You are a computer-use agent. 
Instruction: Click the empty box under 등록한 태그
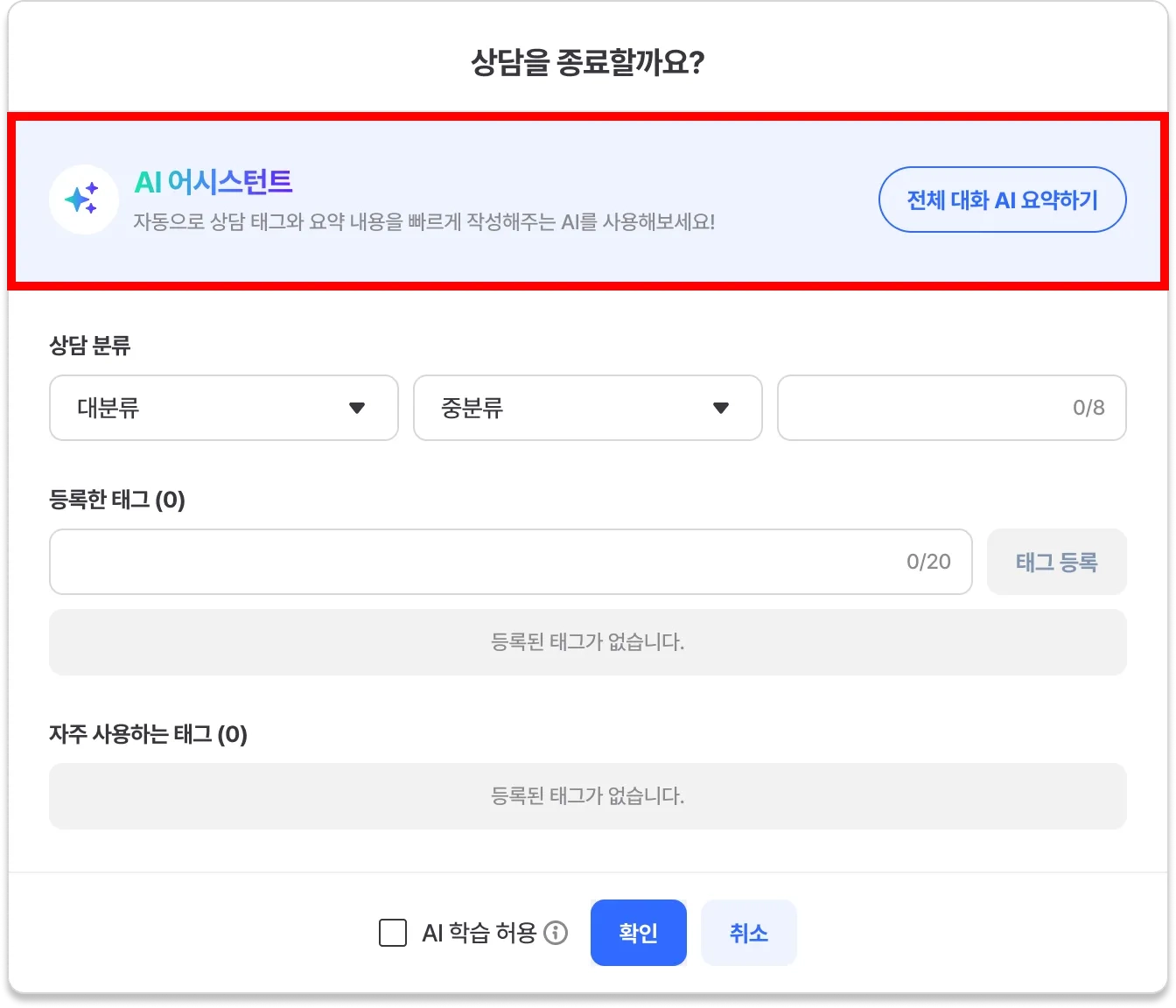(587, 642)
